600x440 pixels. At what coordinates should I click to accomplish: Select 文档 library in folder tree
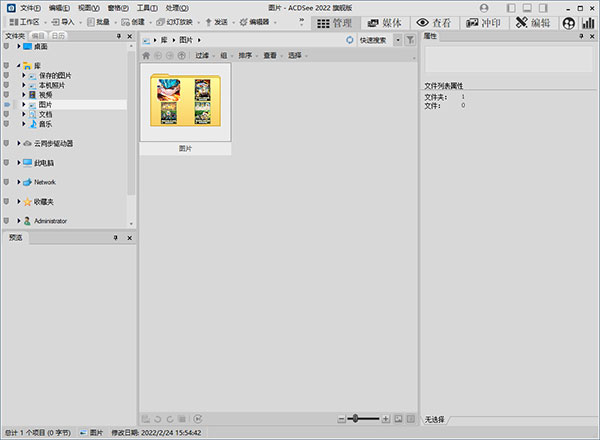click(x=45, y=114)
